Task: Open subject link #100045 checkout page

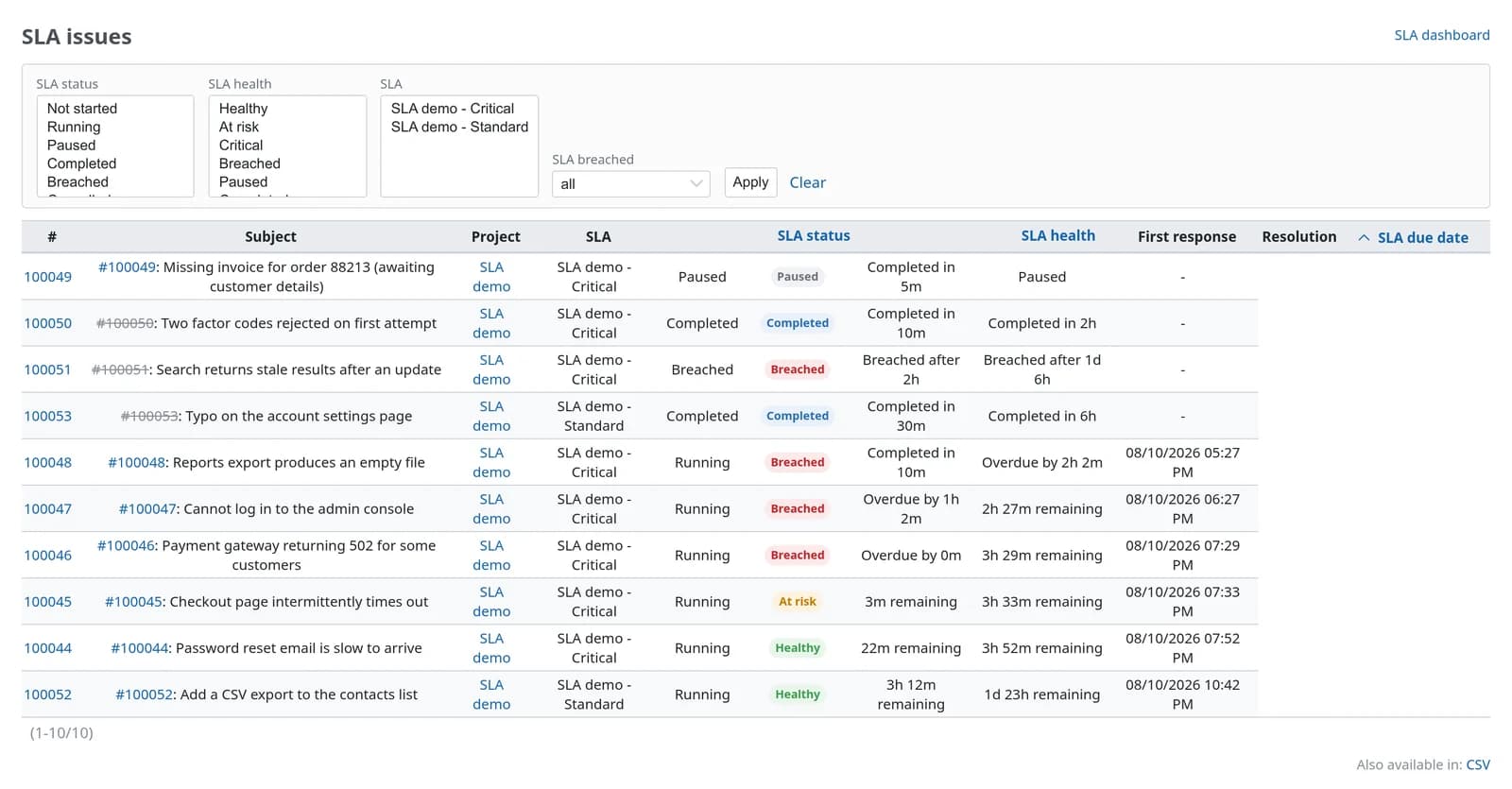Action: [133, 601]
